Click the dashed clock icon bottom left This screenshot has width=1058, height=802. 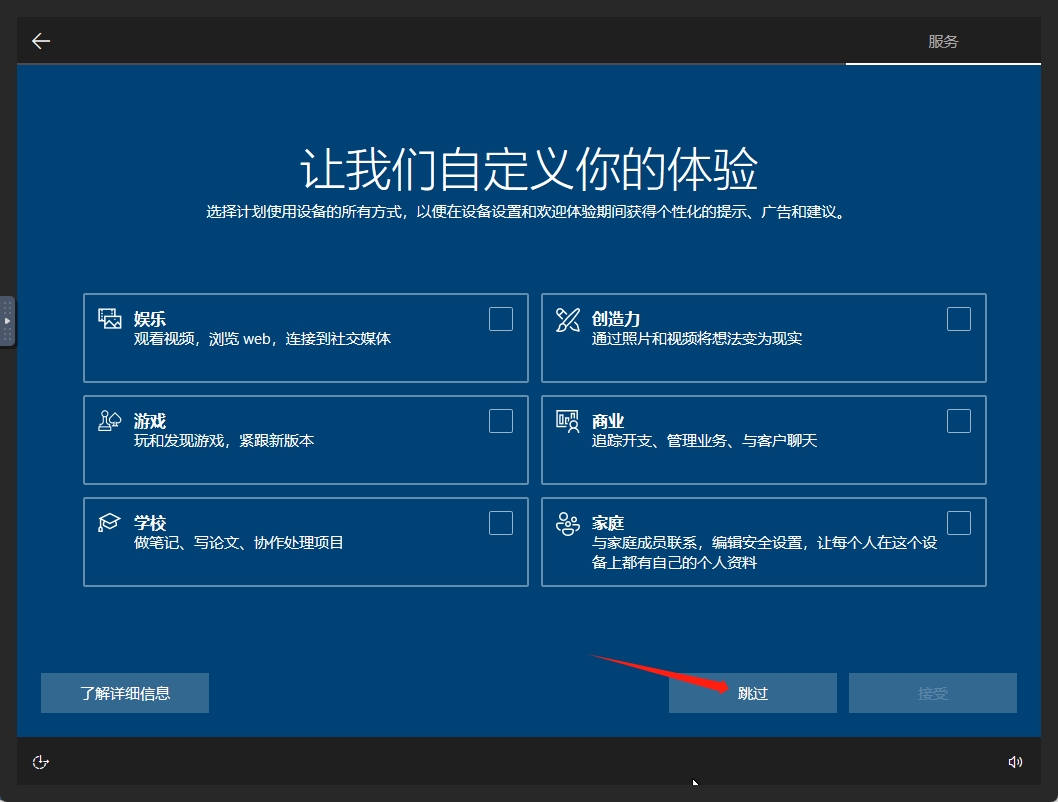coord(40,761)
